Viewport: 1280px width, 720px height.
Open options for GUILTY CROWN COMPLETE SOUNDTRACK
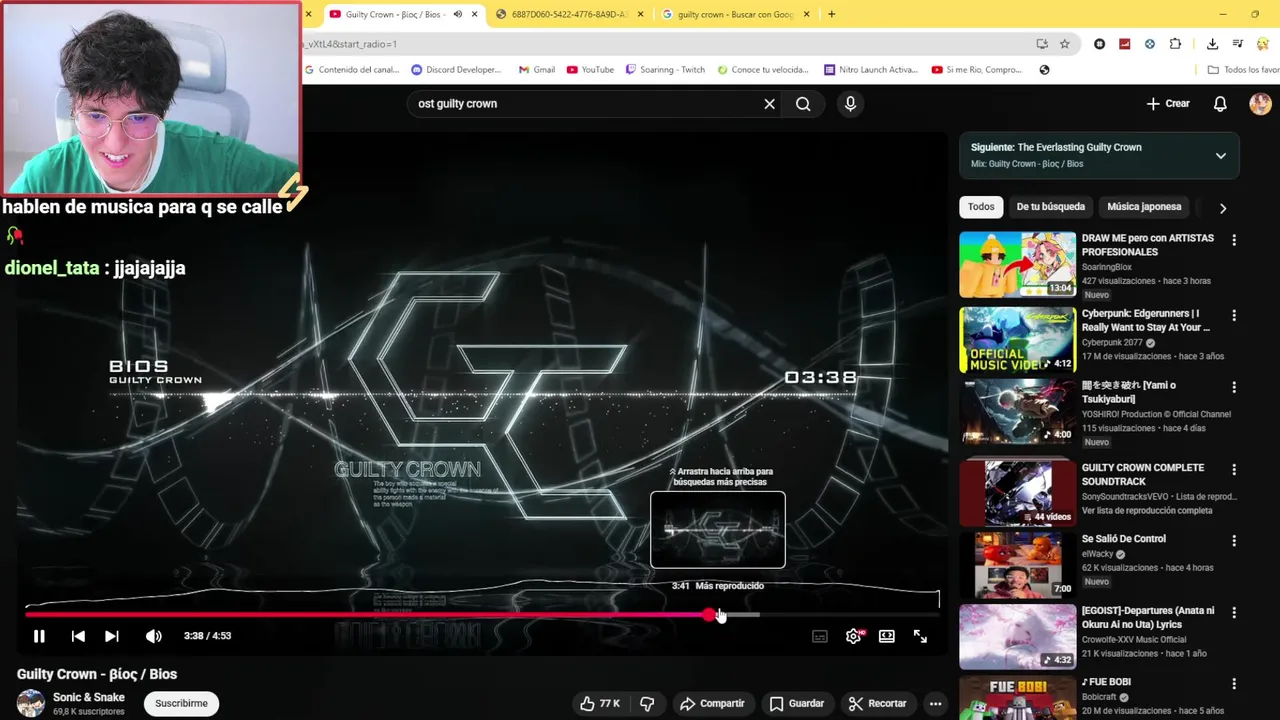click(1234, 469)
